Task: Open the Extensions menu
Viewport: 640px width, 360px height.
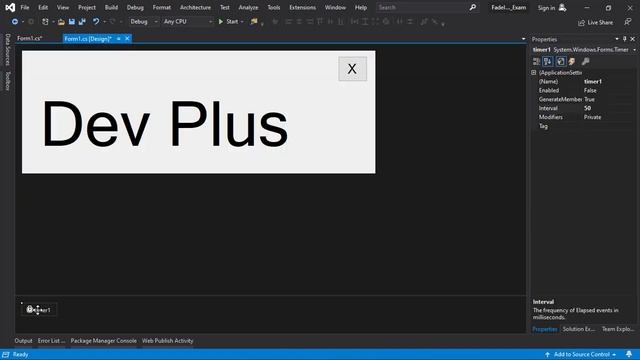Action: 302,7
